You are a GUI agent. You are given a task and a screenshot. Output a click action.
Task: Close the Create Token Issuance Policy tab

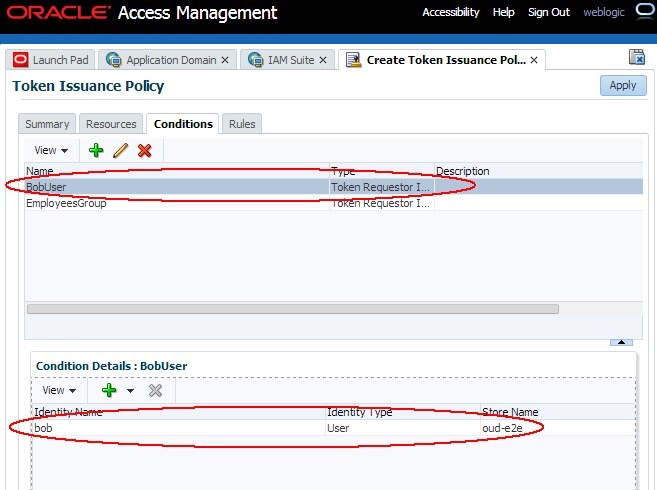click(534, 60)
